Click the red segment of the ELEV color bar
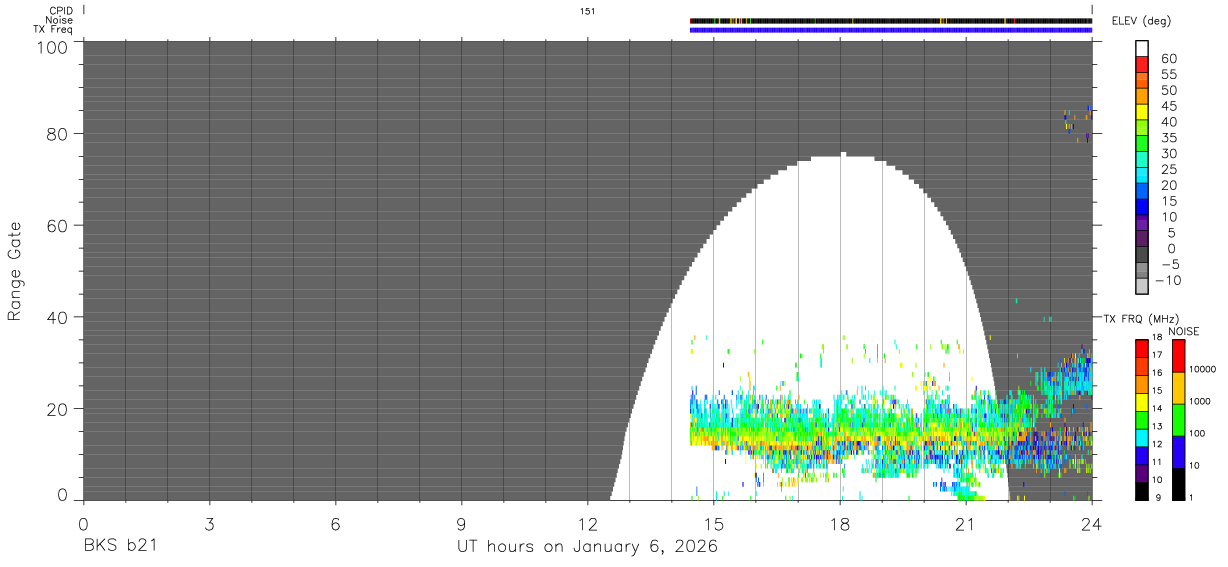This screenshot has height=567, width=1228. coord(1142,65)
